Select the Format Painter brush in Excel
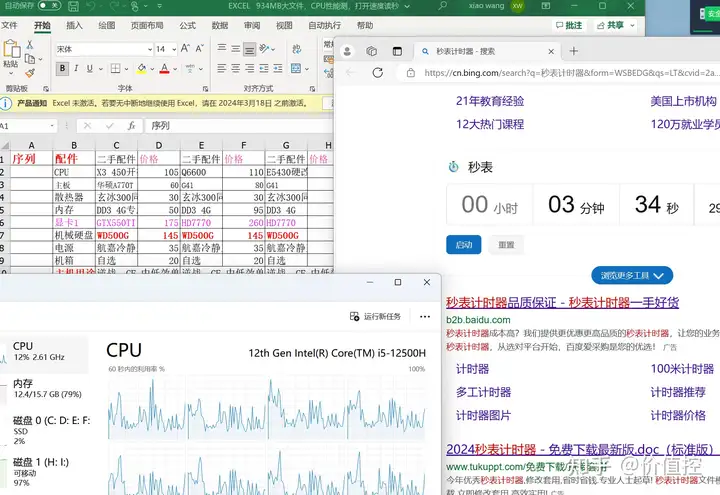Image resolution: width=720 pixels, height=495 pixels. point(30,73)
